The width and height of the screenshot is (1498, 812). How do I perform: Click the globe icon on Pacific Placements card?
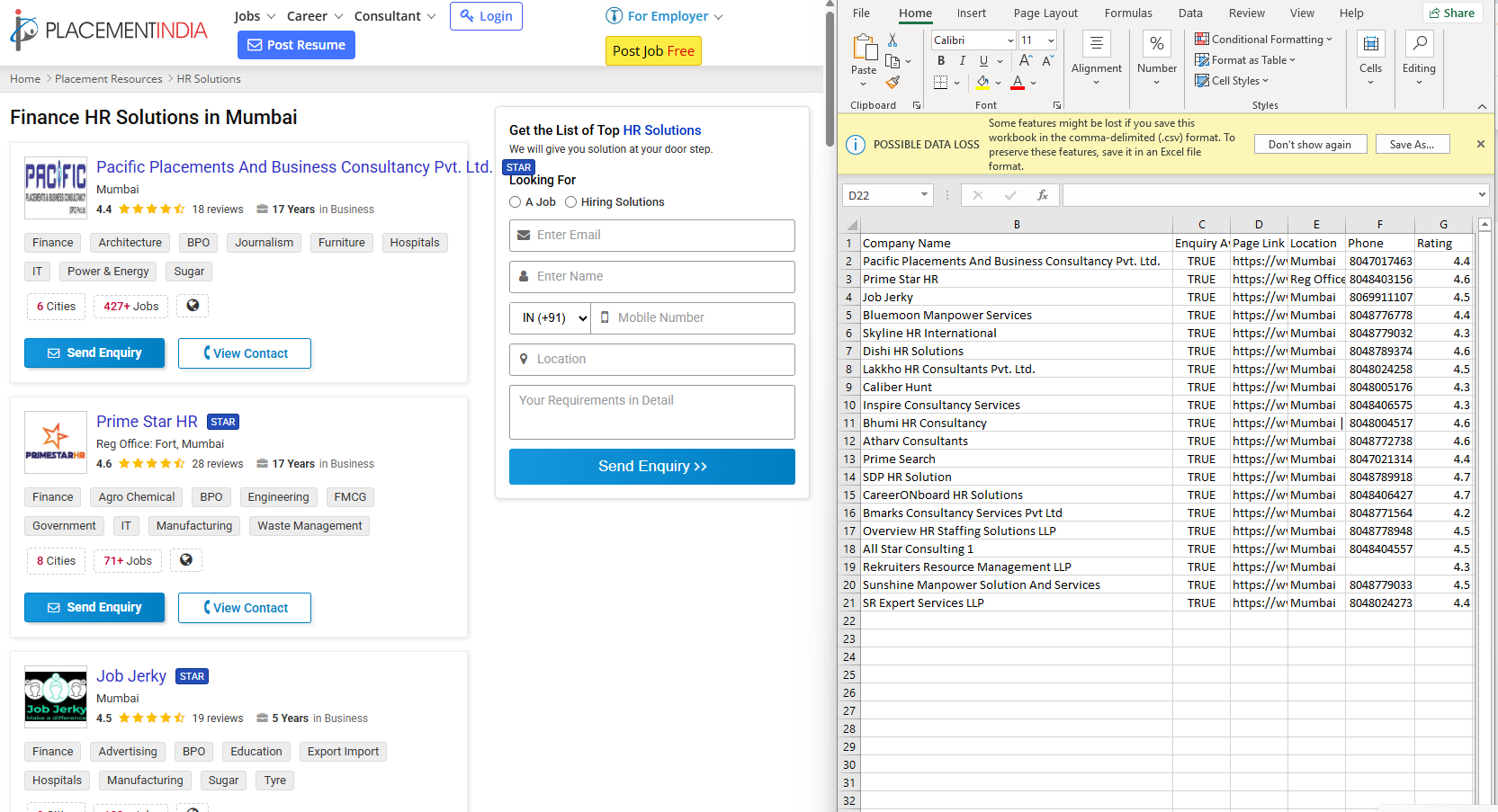click(192, 306)
